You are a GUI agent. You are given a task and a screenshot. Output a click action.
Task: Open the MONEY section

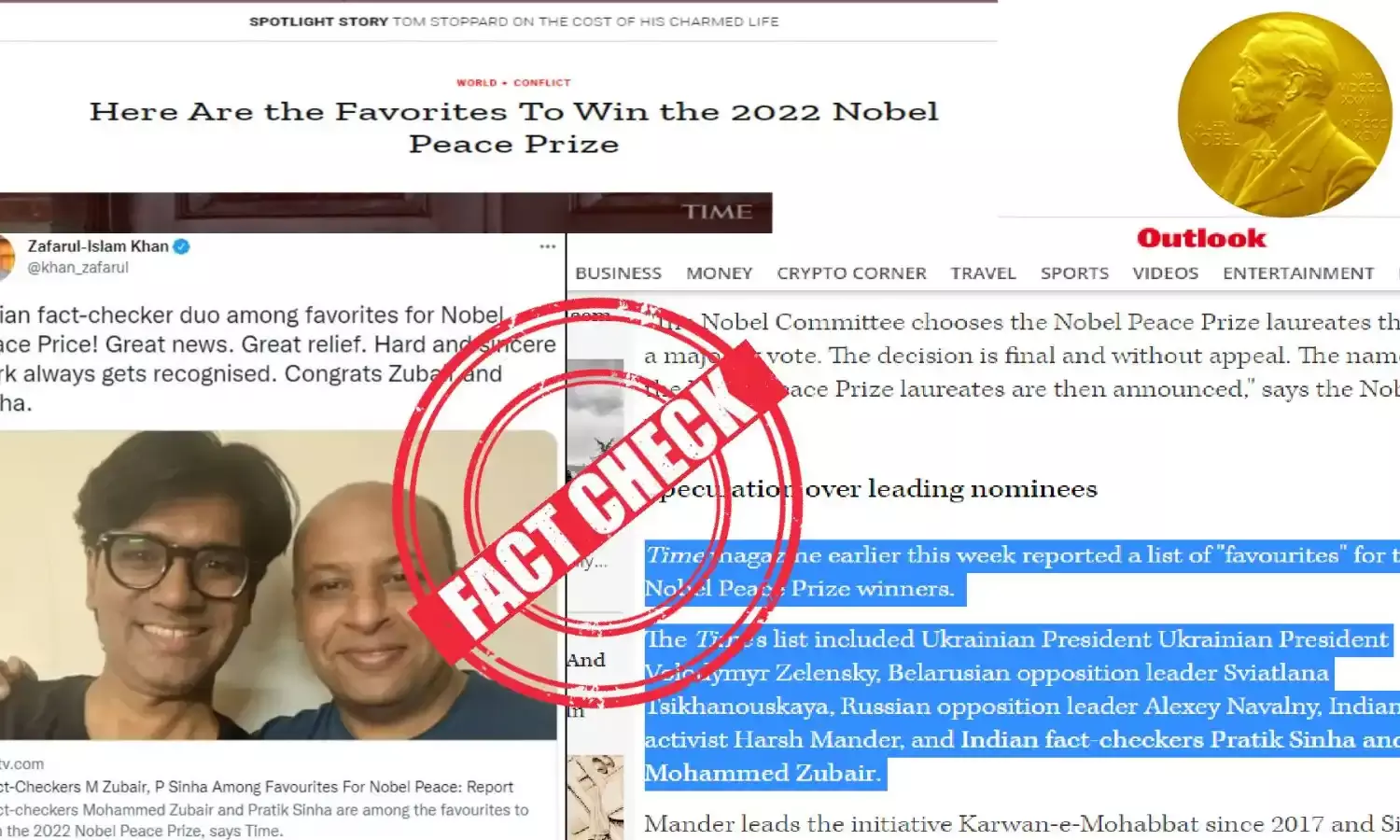(720, 273)
